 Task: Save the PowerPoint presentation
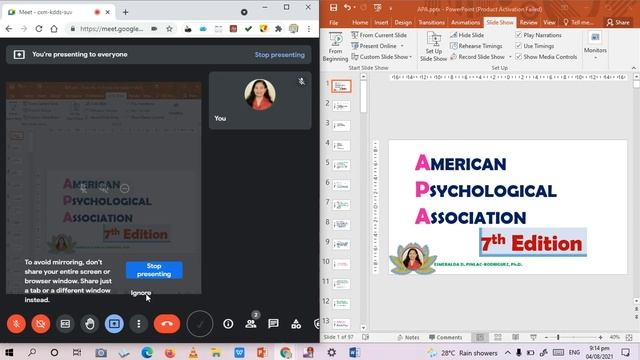click(x=333, y=7)
